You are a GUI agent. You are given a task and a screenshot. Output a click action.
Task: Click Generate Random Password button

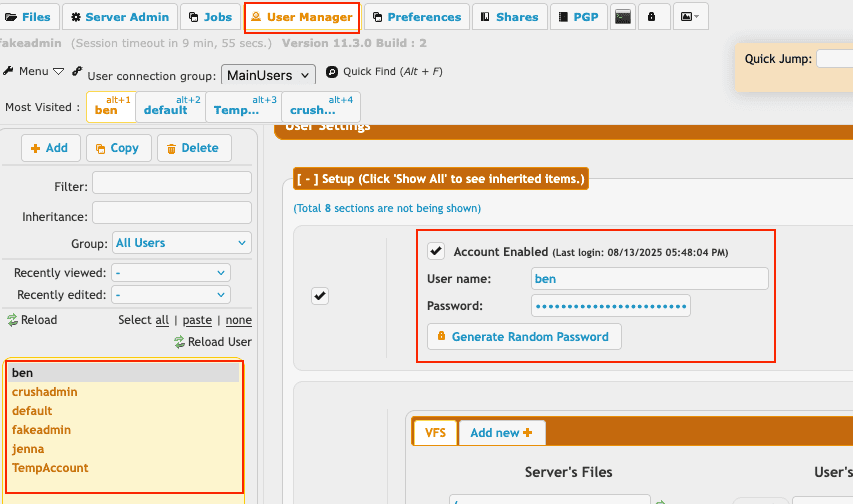coord(524,337)
